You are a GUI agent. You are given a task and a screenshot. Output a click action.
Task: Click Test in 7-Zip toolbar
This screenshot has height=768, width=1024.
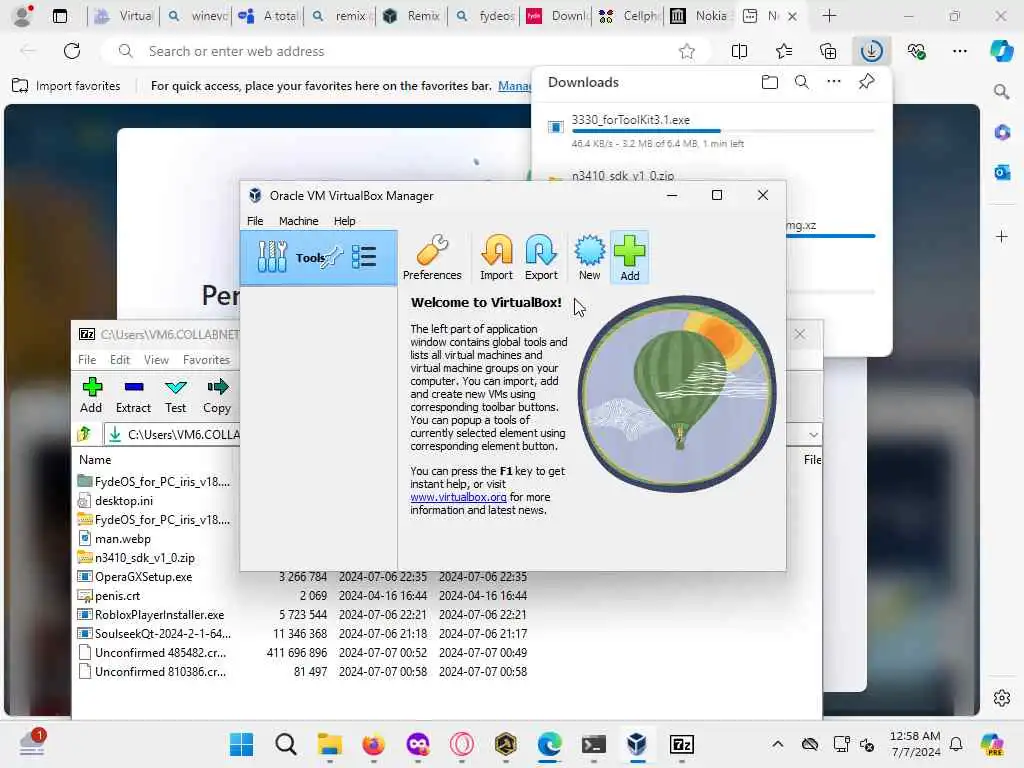pyautogui.click(x=175, y=395)
